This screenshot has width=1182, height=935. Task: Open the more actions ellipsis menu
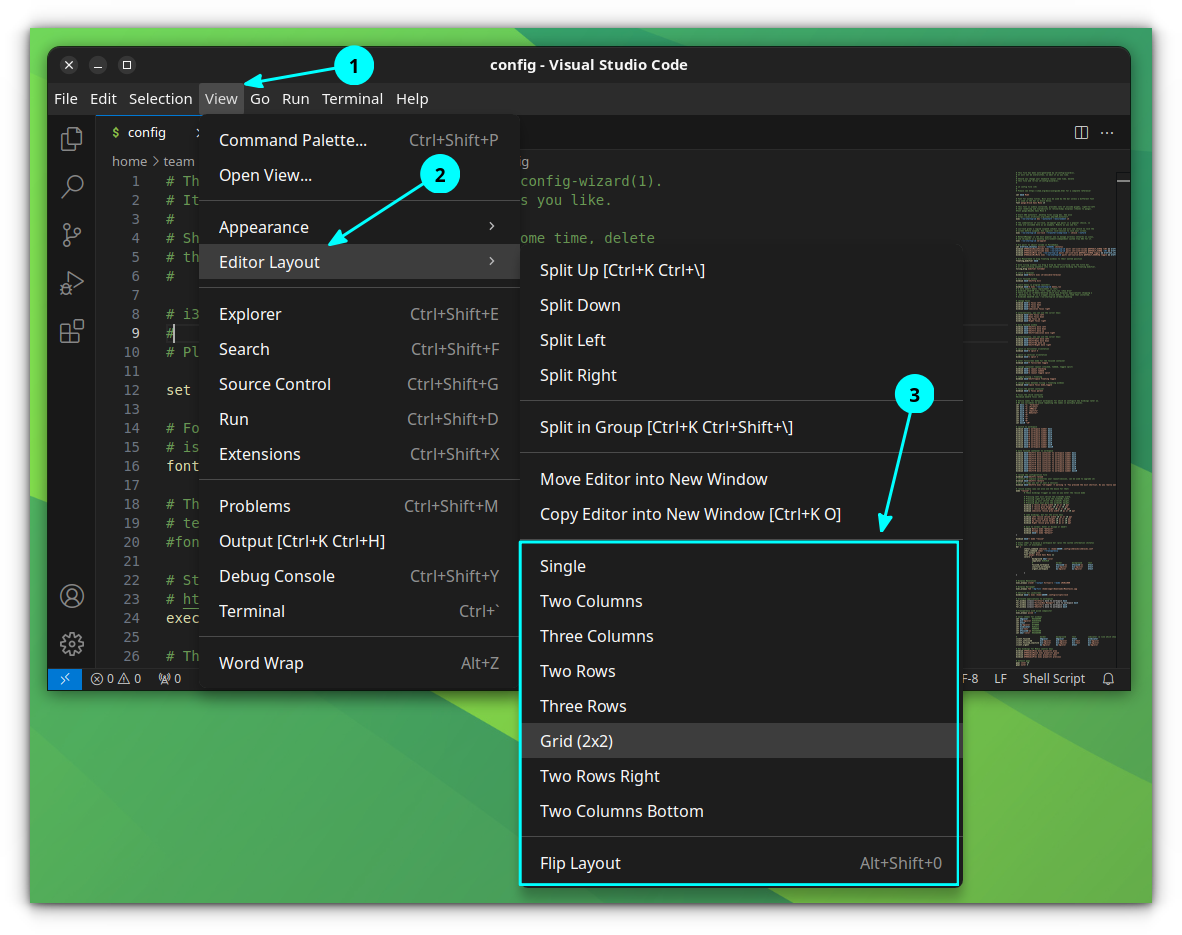coord(1107,132)
